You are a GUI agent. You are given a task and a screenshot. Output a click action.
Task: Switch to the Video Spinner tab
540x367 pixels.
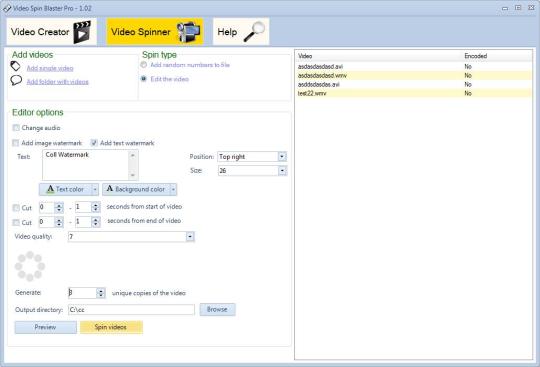(x=155, y=32)
